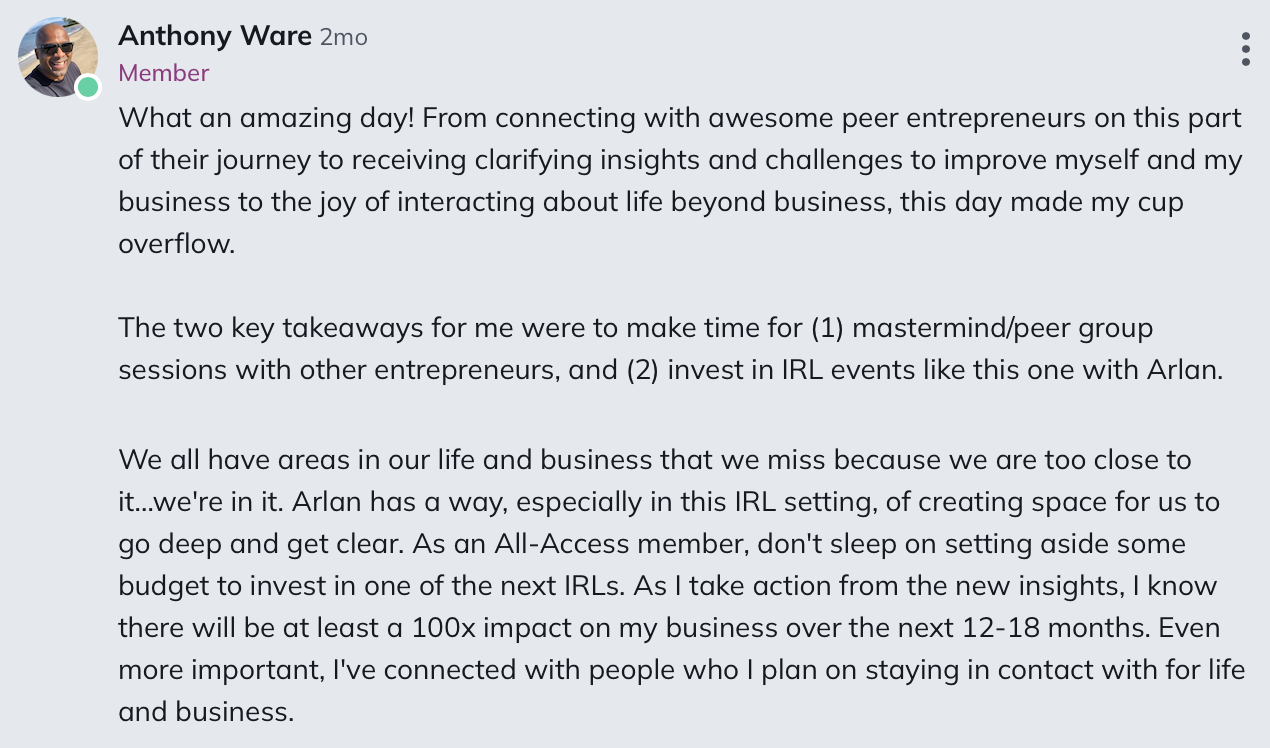Viewport: 1270px width, 748px height.
Task: Click the sentence starting 'What an amazing day!'
Action: click(267, 118)
